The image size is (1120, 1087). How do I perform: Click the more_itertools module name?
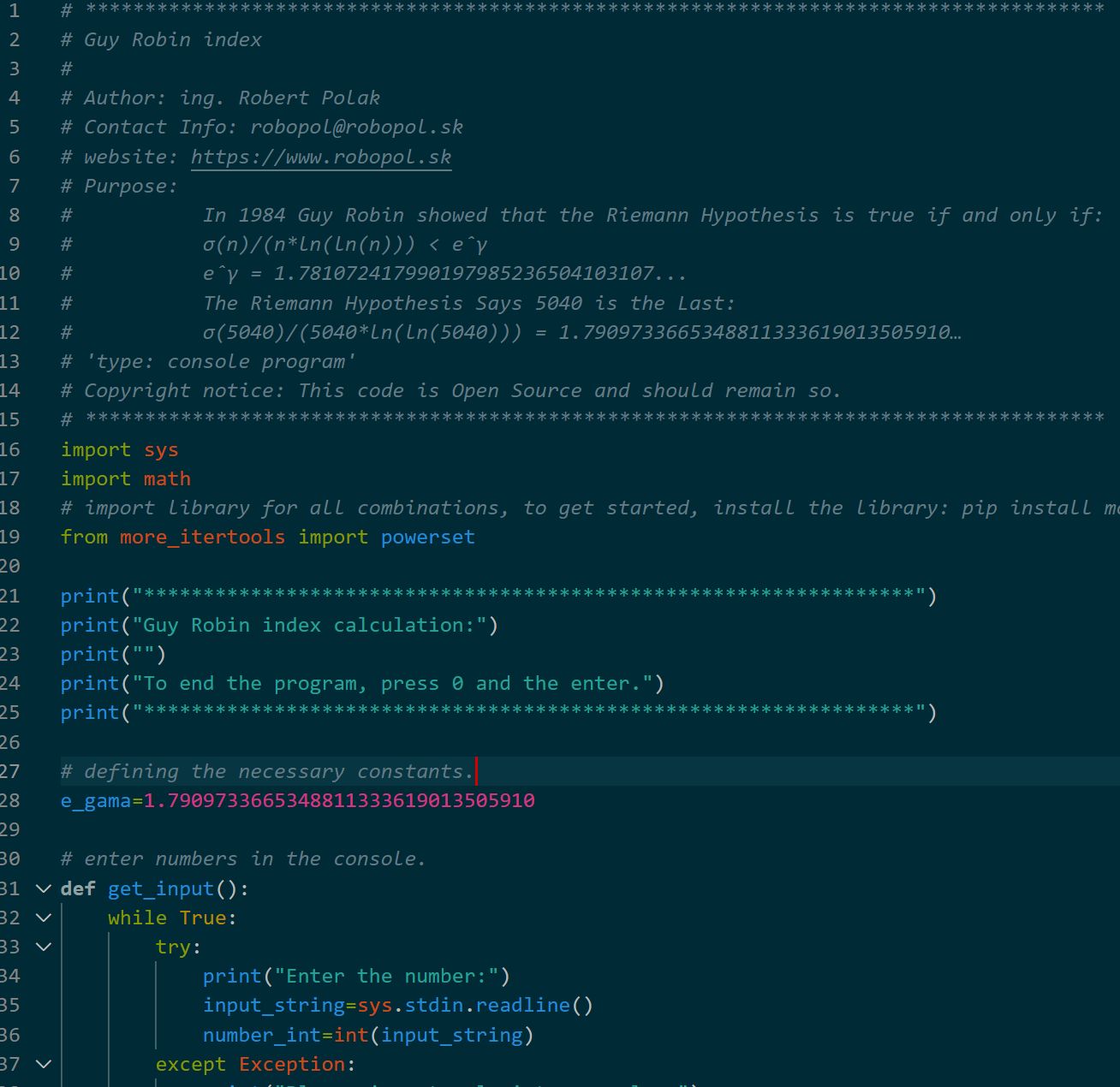(x=201, y=537)
